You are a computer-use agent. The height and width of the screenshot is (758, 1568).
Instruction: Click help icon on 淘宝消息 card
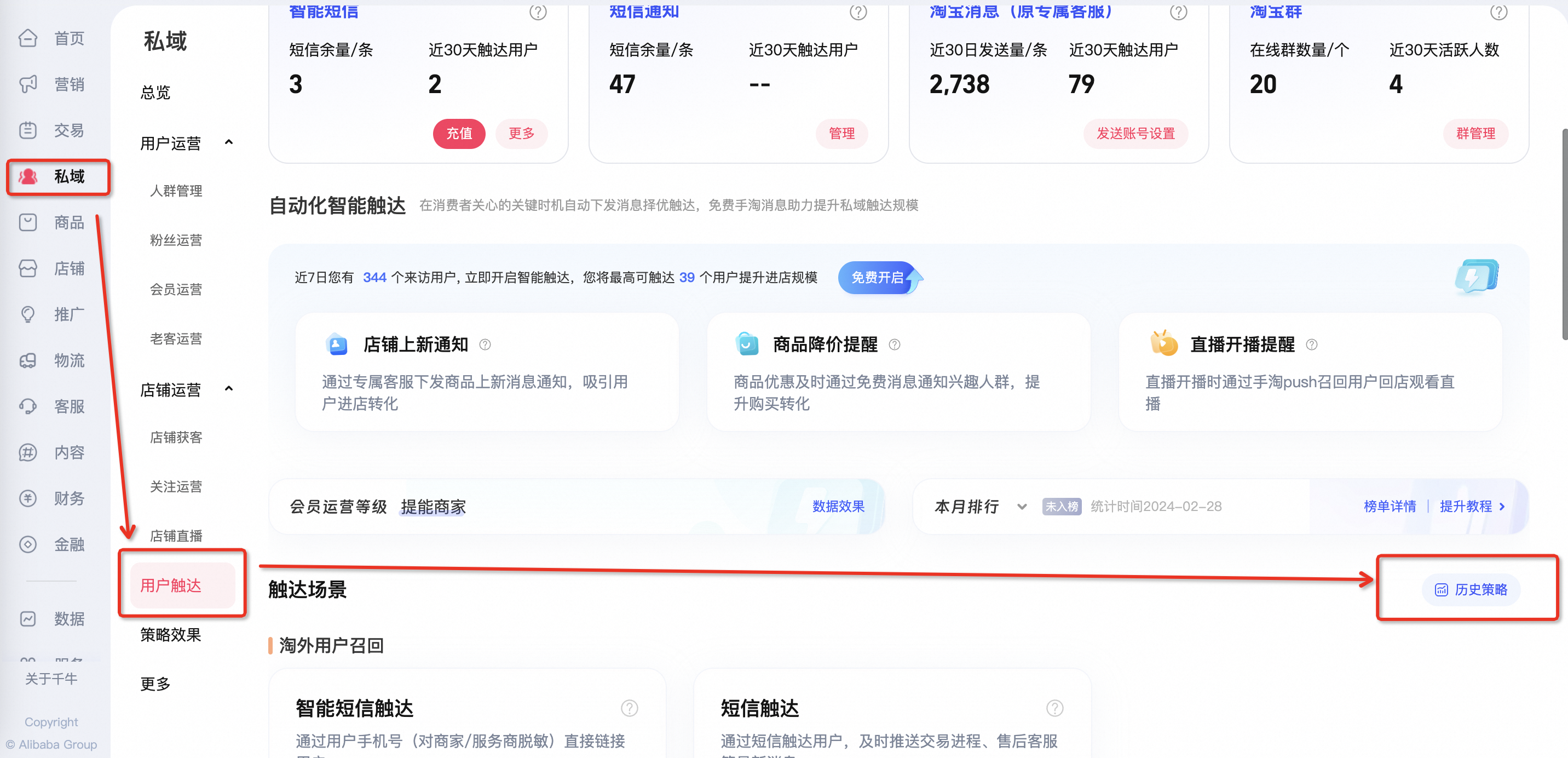[1178, 12]
